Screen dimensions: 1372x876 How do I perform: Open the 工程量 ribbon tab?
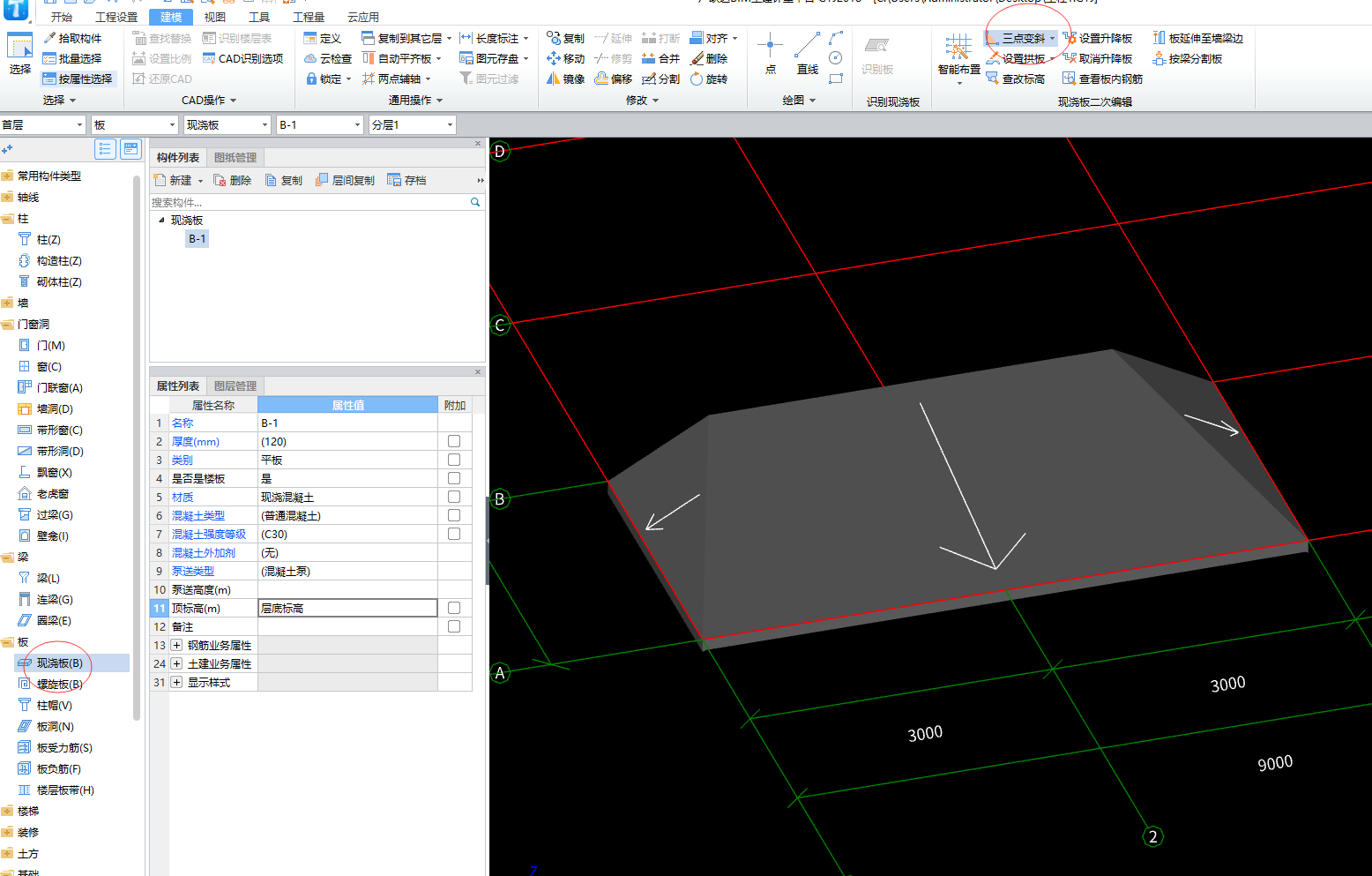[309, 17]
